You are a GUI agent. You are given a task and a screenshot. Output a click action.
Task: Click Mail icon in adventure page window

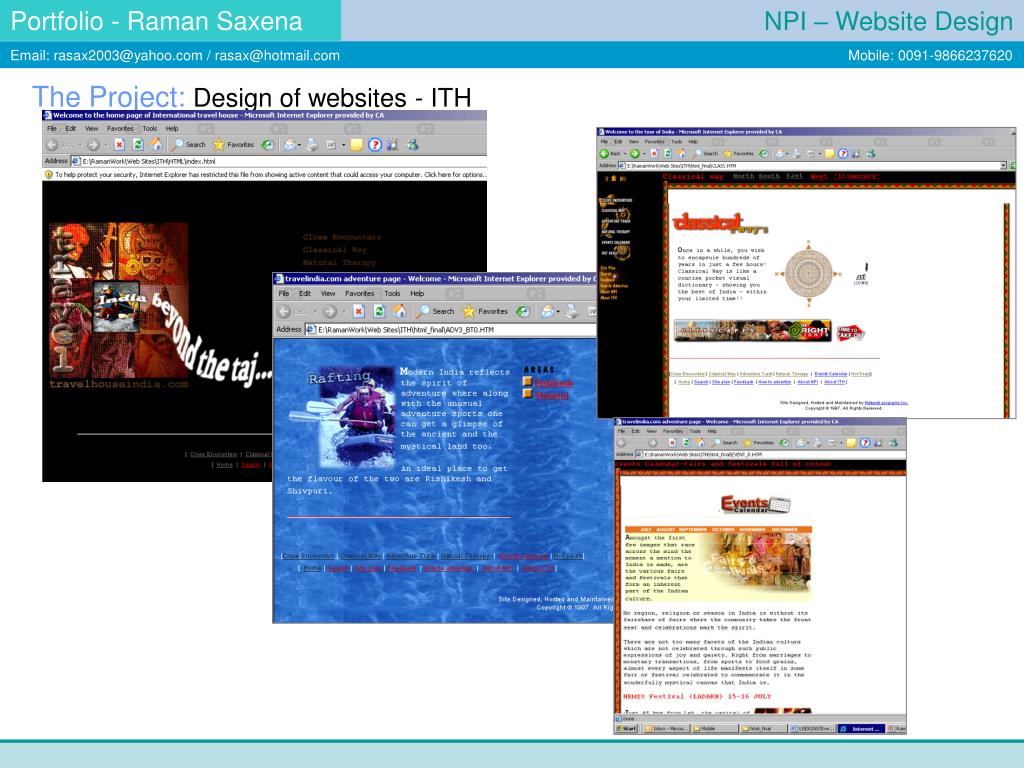[x=547, y=312]
